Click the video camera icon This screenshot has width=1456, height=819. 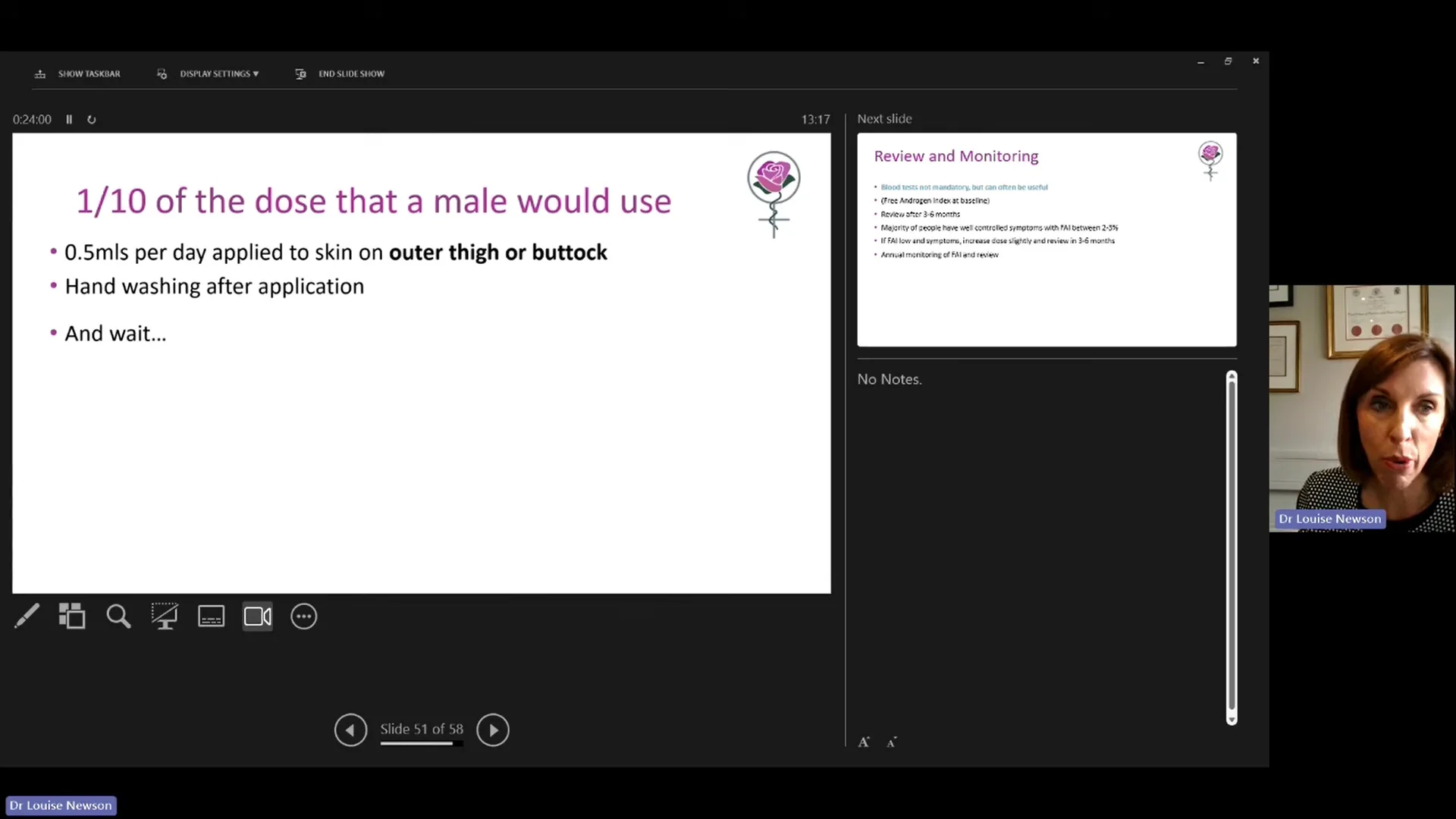[257, 617]
